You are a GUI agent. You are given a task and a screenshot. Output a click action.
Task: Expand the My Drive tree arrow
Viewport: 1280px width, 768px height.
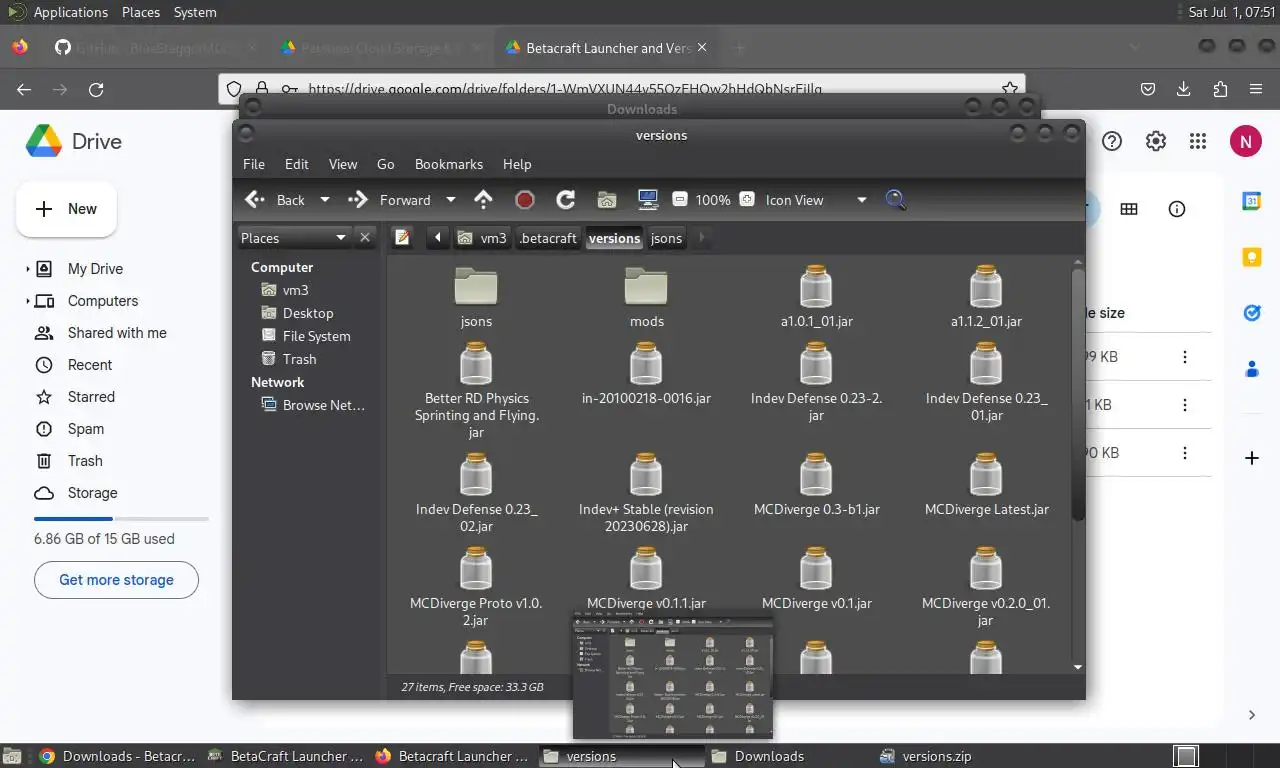(x=27, y=269)
